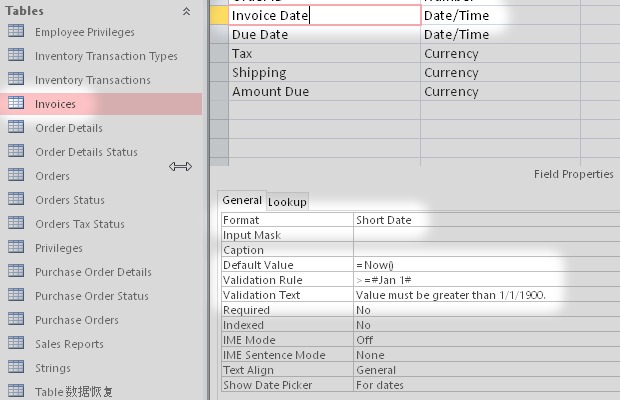Switch to the Lookup tab
620x400 pixels.
(288, 202)
